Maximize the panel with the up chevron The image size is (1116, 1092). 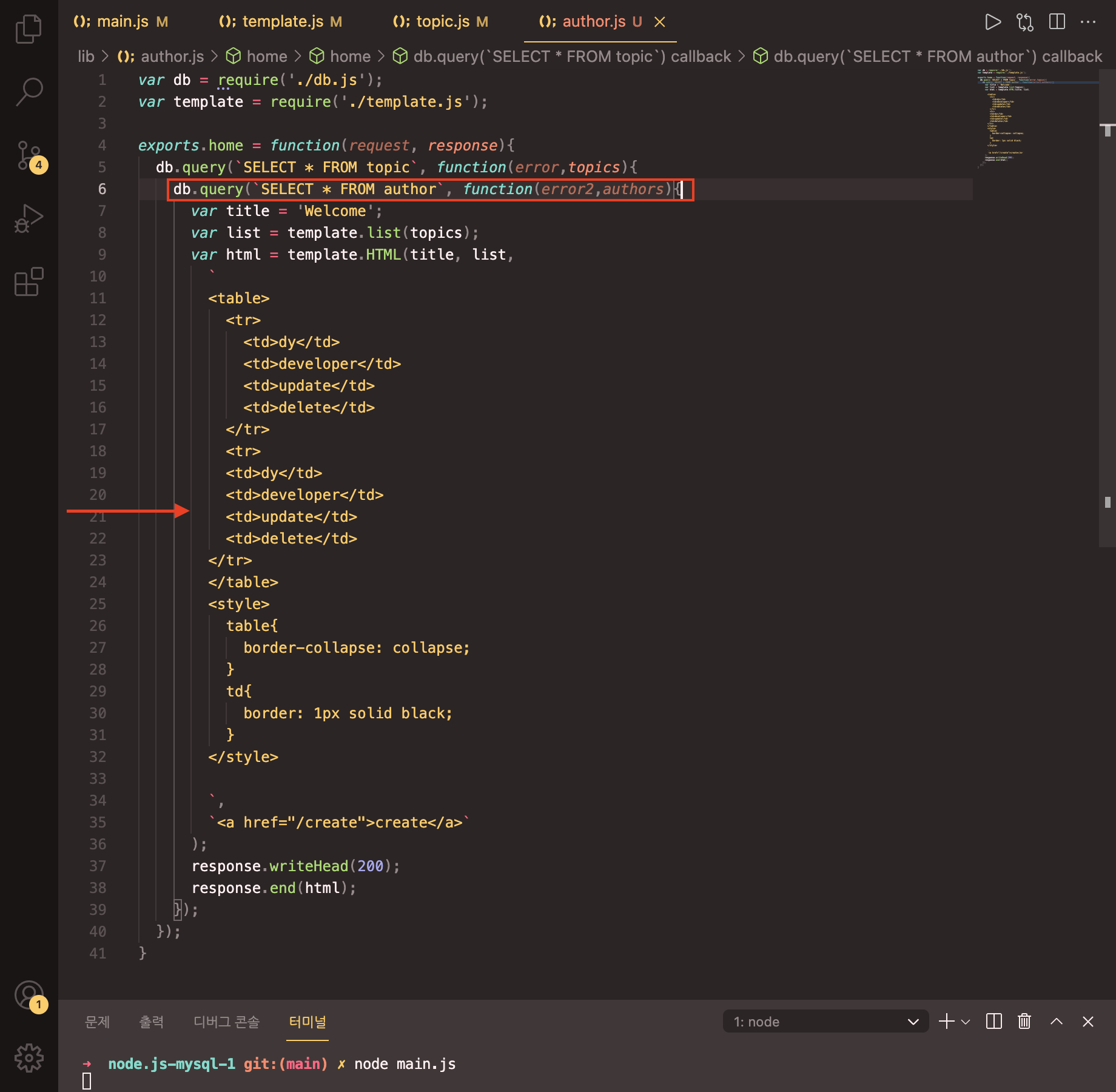pos(1057,1022)
